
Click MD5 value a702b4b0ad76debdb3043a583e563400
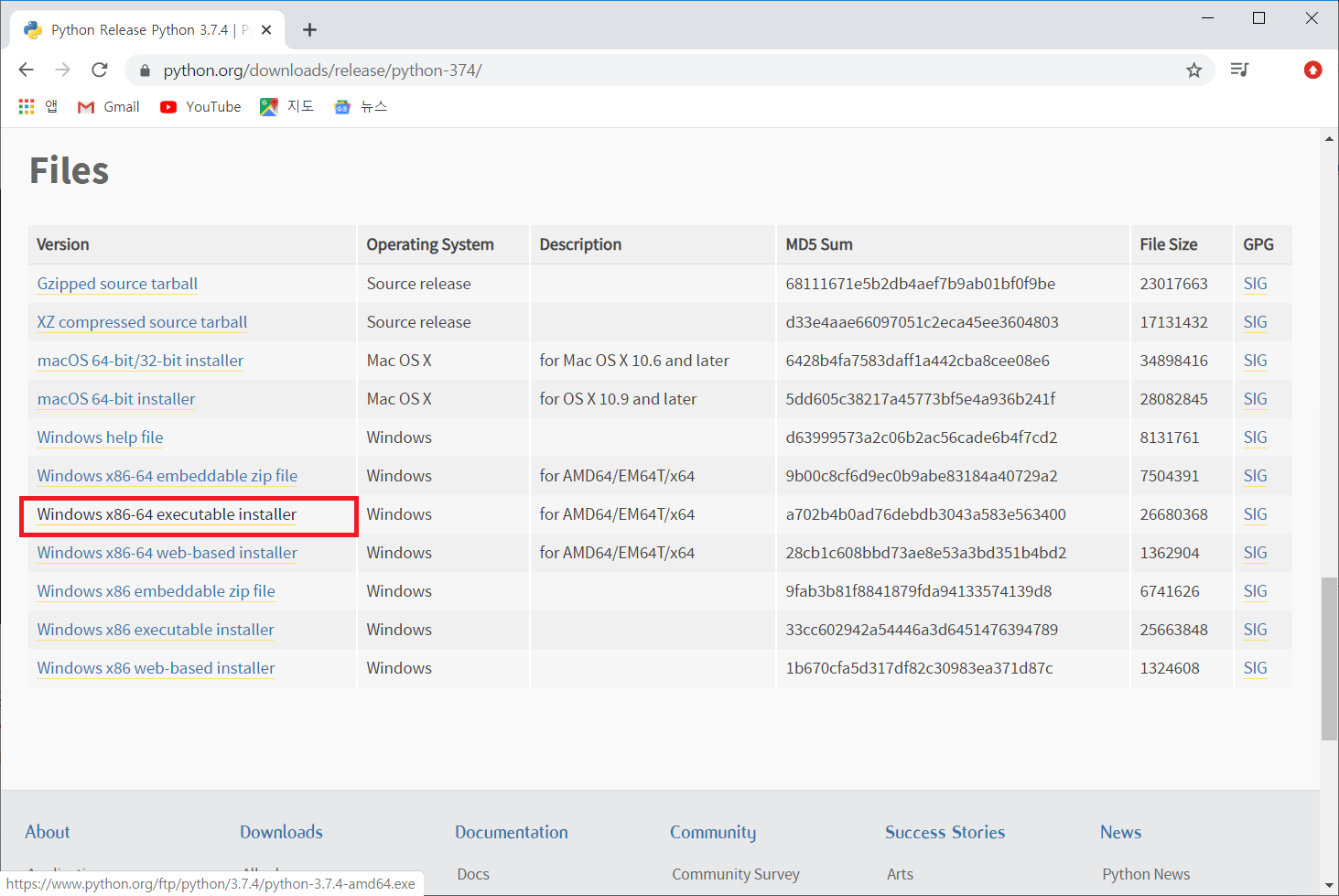coord(925,514)
